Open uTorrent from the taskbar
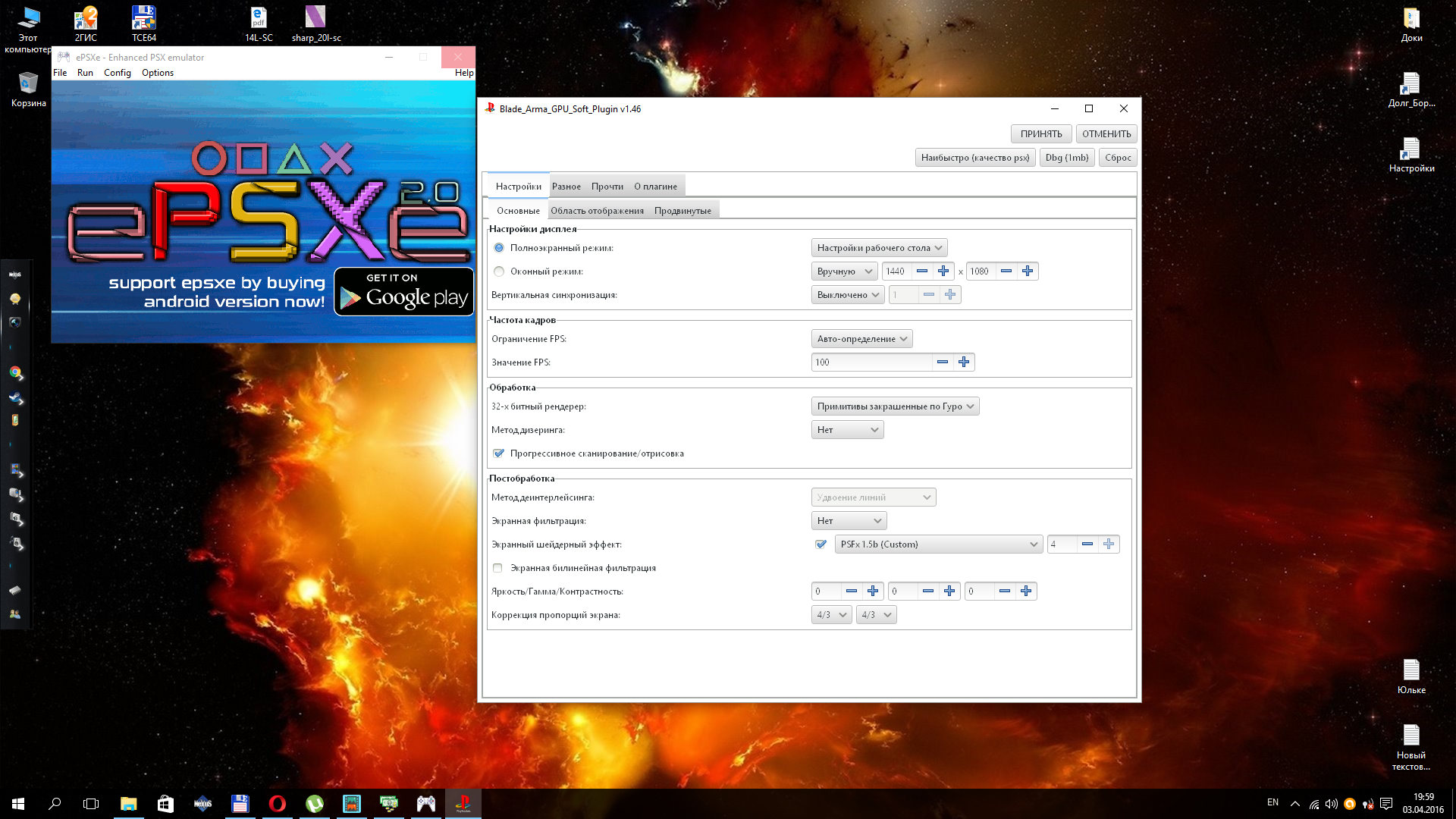The image size is (1456, 819). [314, 804]
